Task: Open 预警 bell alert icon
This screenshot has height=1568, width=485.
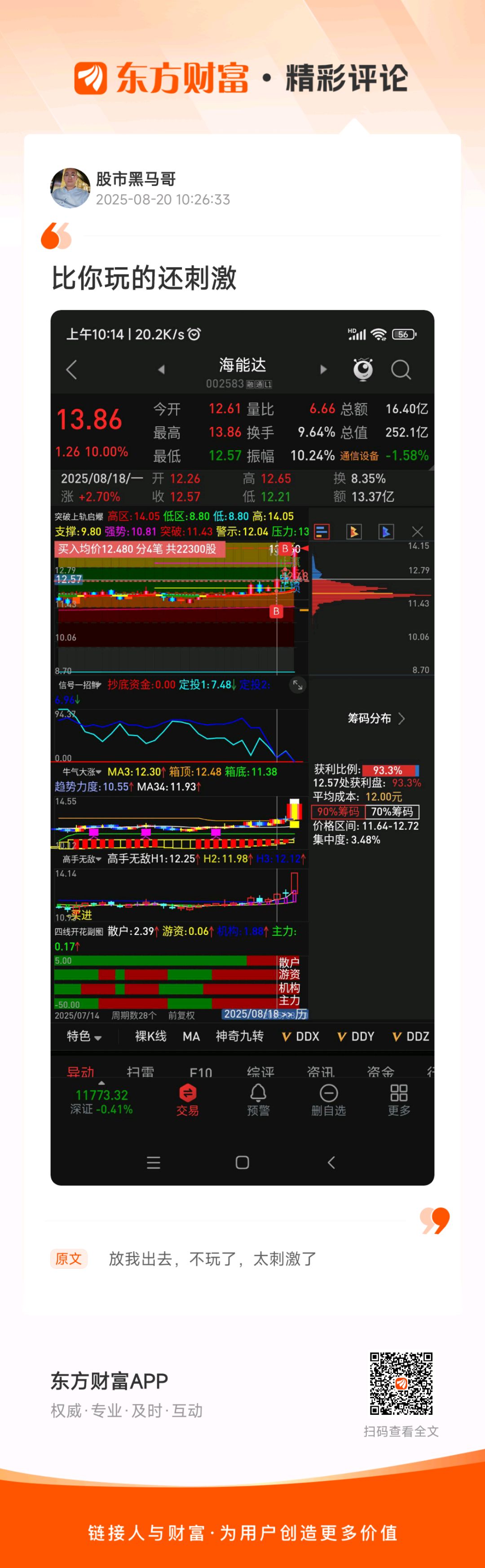Action: [258, 1100]
